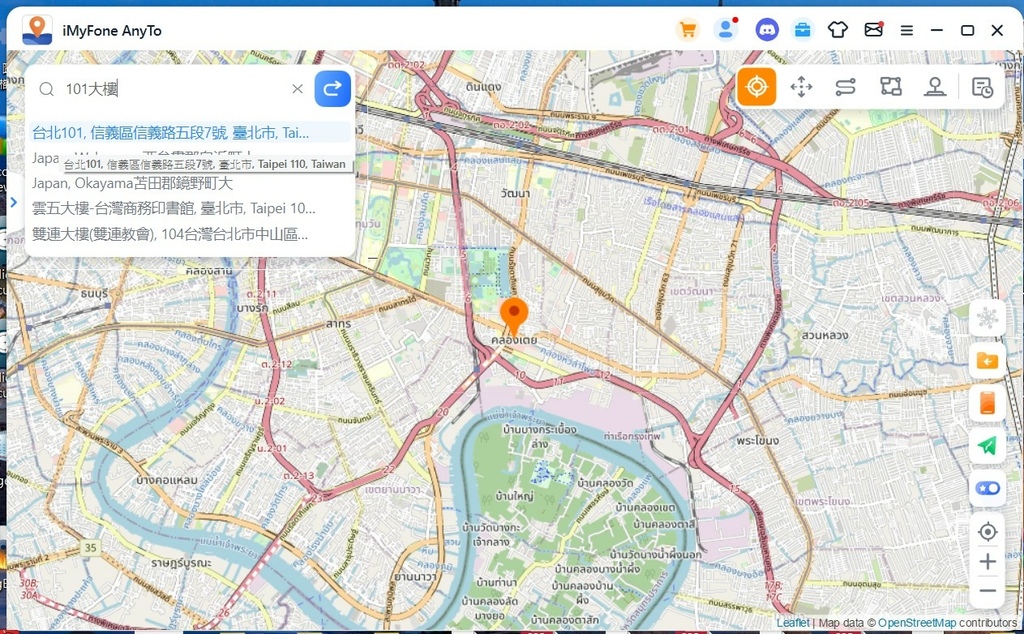Recenter map with the locate crosshair button
Screen dimensions: 1024x634
(987, 532)
